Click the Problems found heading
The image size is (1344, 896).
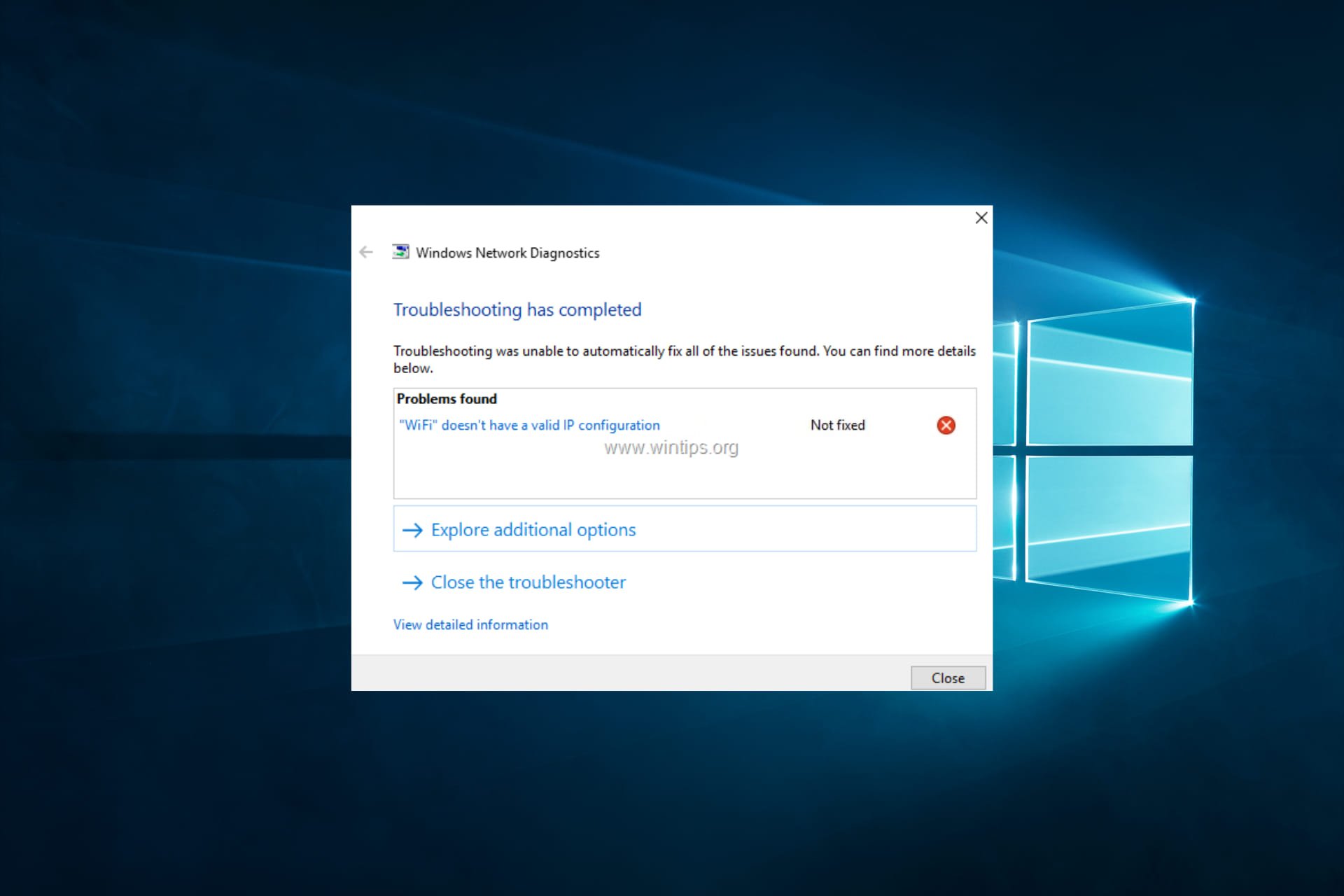[x=447, y=398]
